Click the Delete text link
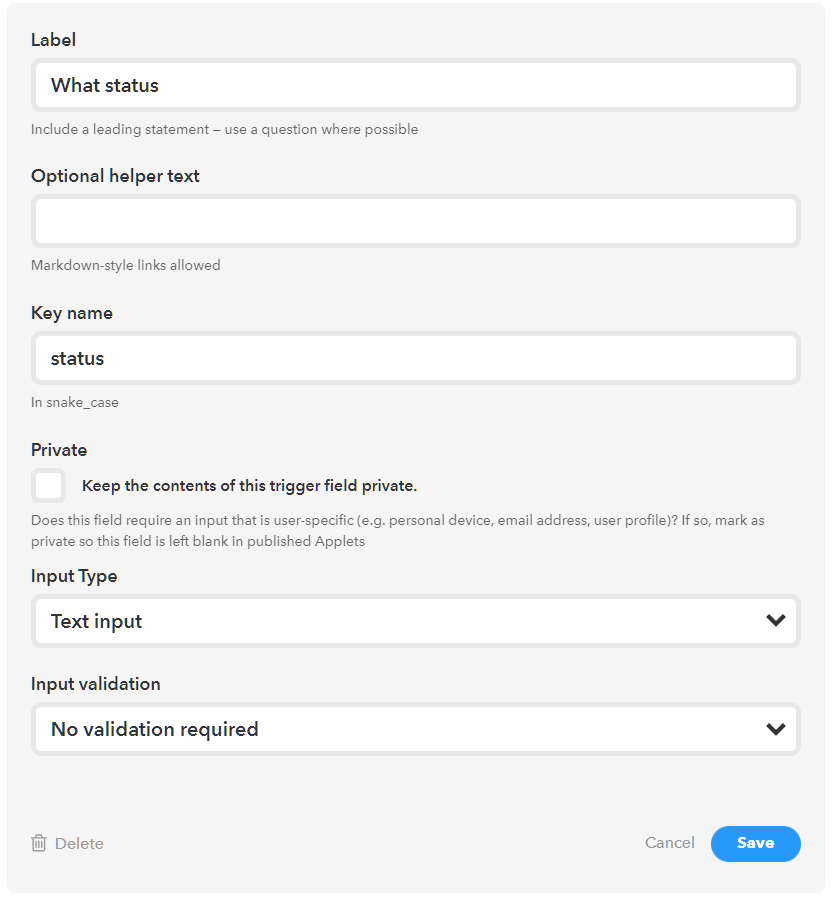This screenshot has height=897, width=834. pyautogui.click(x=79, y=843)
